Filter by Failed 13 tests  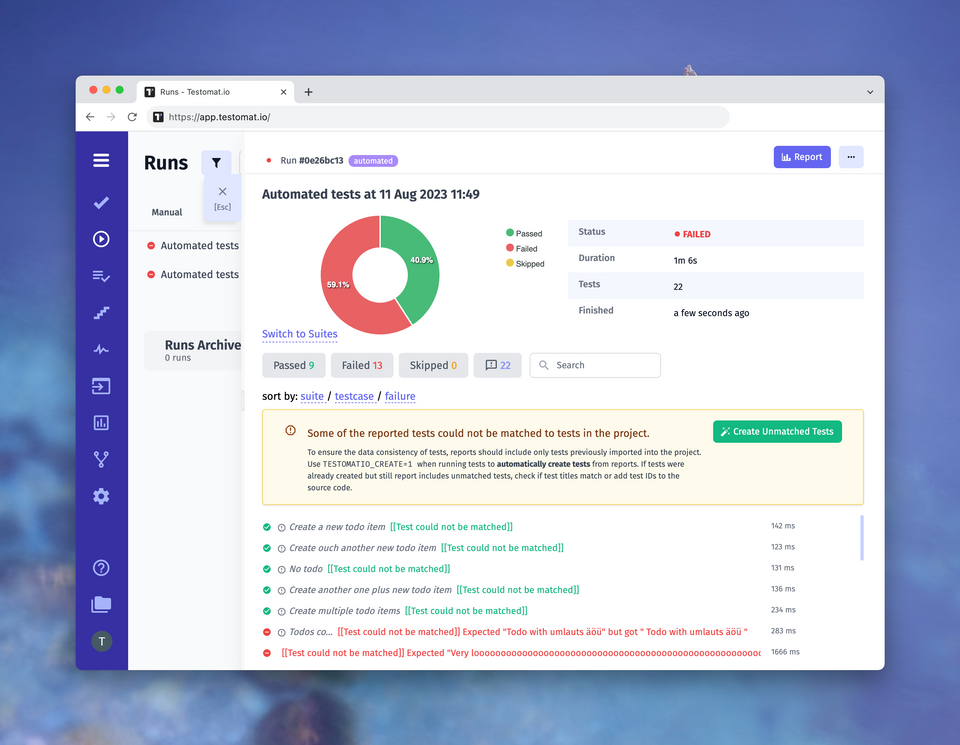[362, 365]
